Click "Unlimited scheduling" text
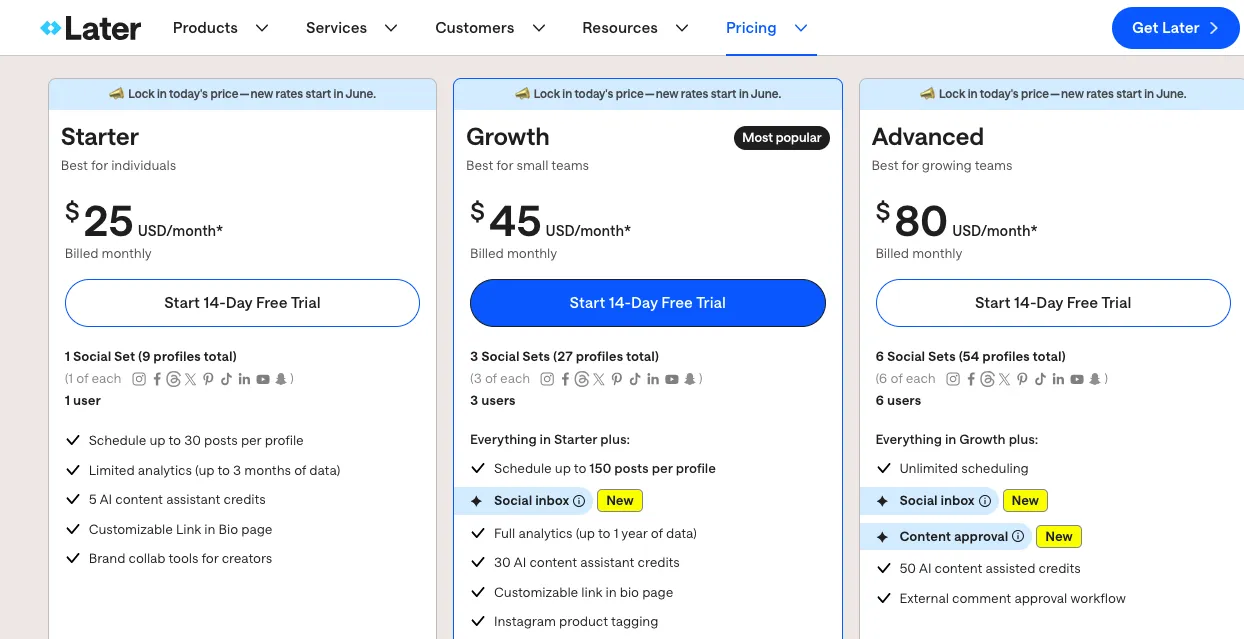 point(964,469)
